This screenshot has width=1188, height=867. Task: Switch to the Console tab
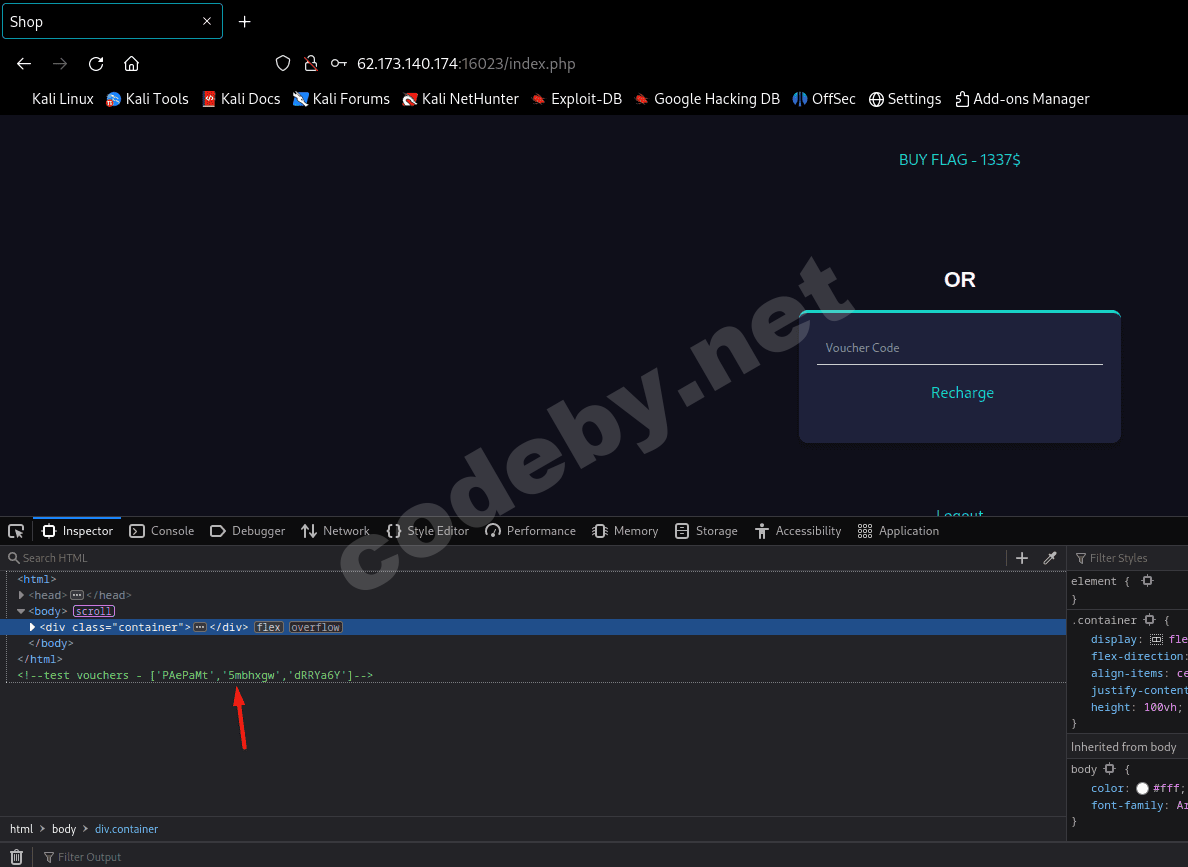161,531
